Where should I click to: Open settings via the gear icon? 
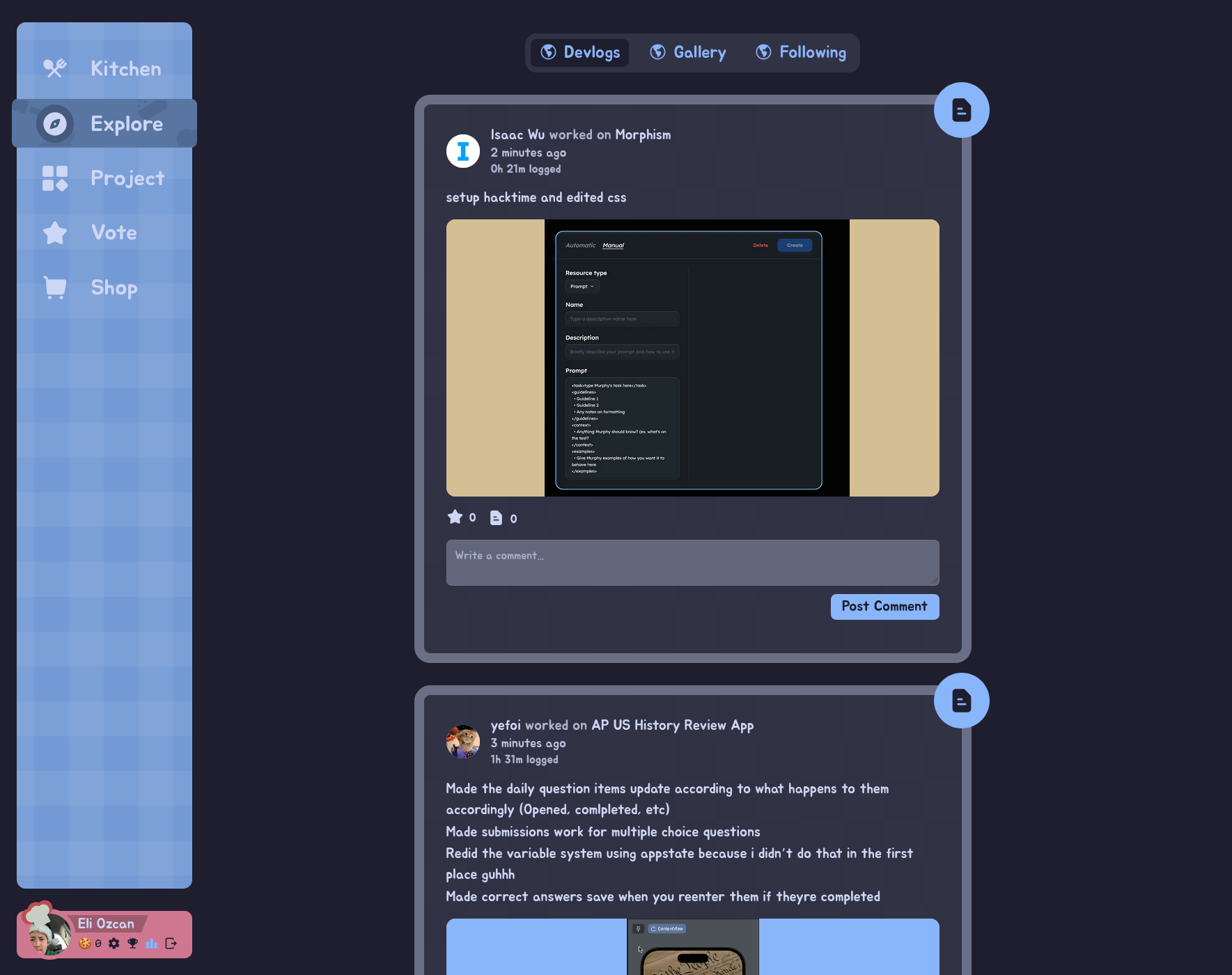[x=114, y=944]
